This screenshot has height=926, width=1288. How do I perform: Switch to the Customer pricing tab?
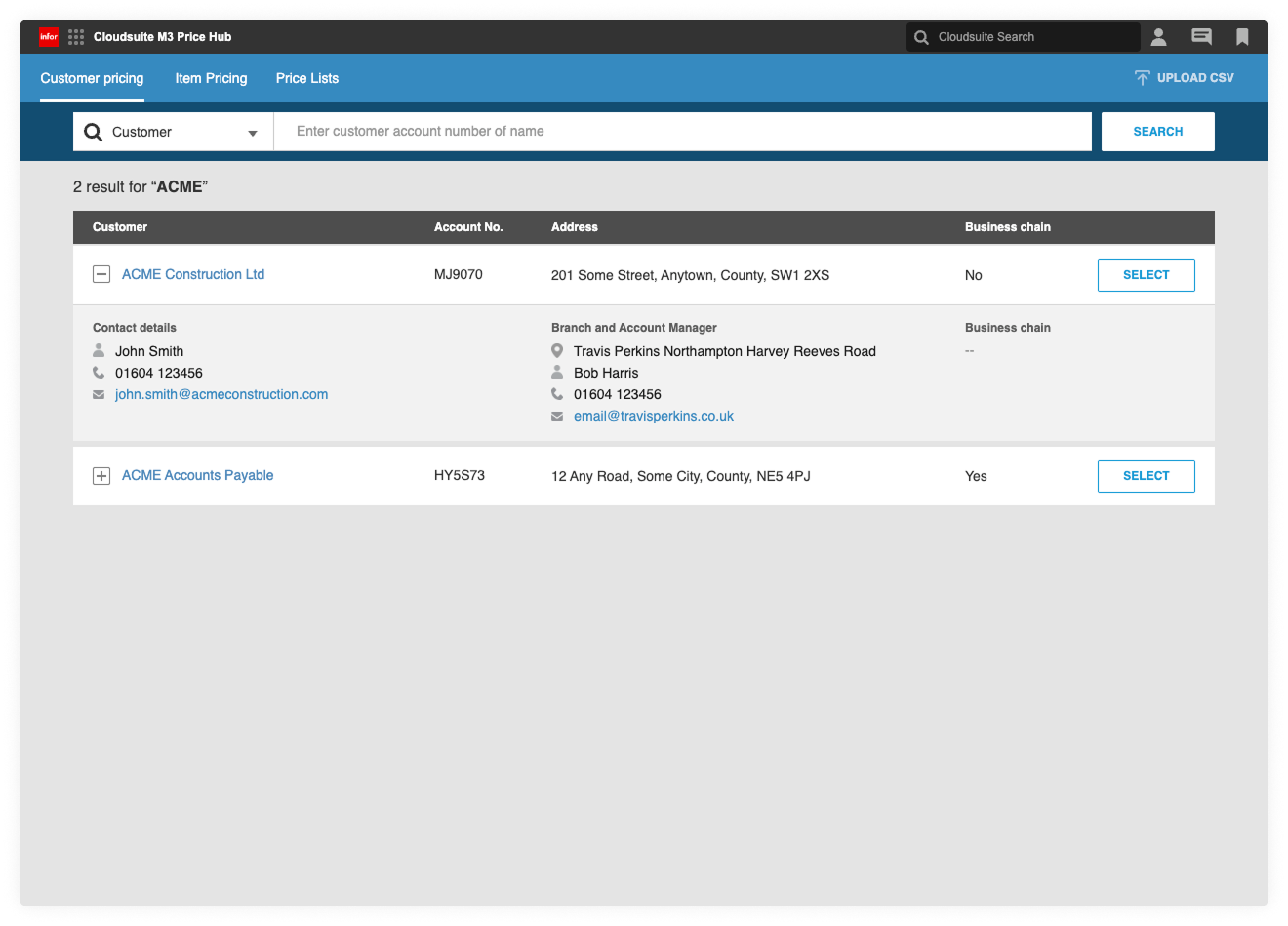[x=92, y=78]
